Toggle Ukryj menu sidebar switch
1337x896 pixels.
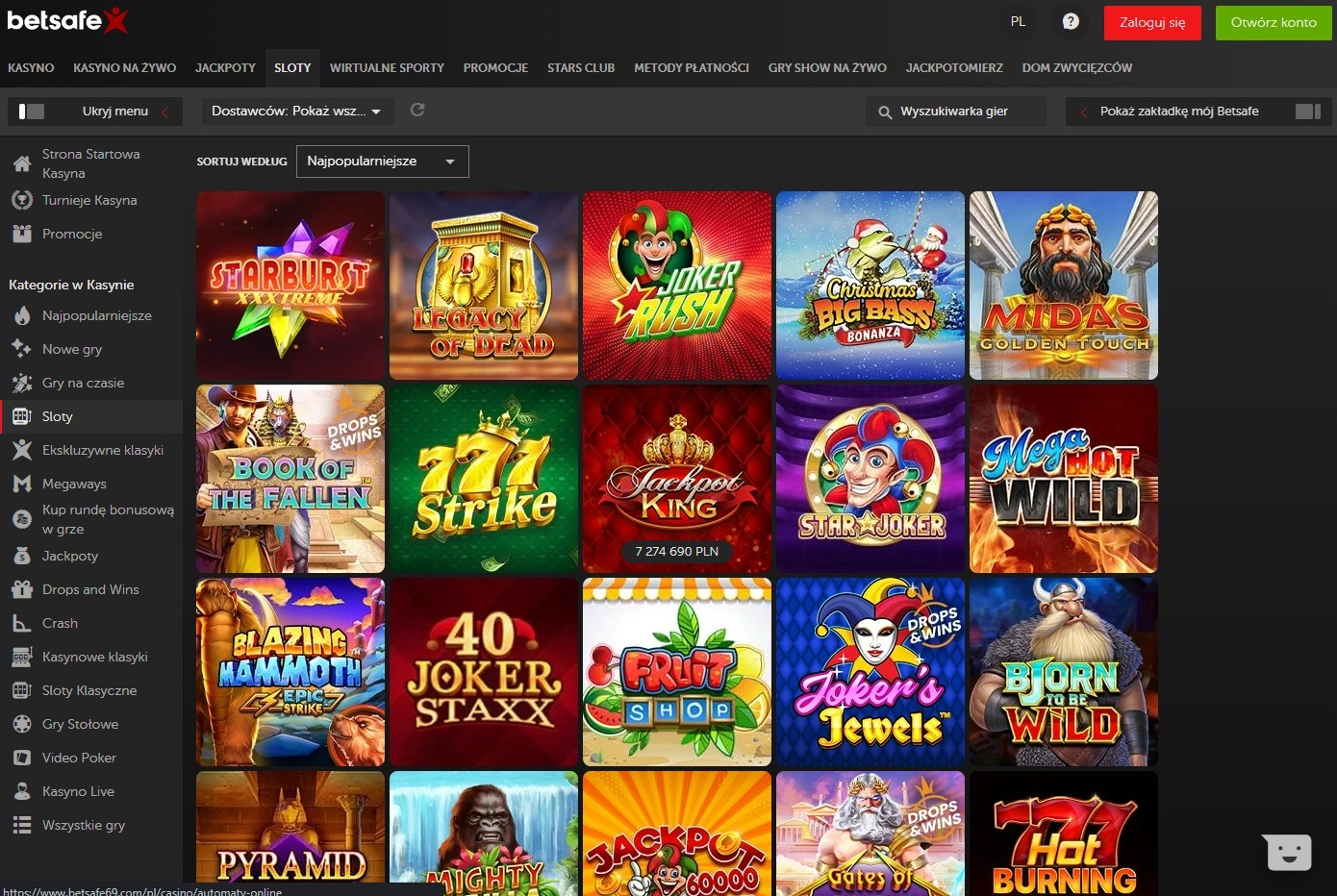pyautogui.click(x=32, y=112)
